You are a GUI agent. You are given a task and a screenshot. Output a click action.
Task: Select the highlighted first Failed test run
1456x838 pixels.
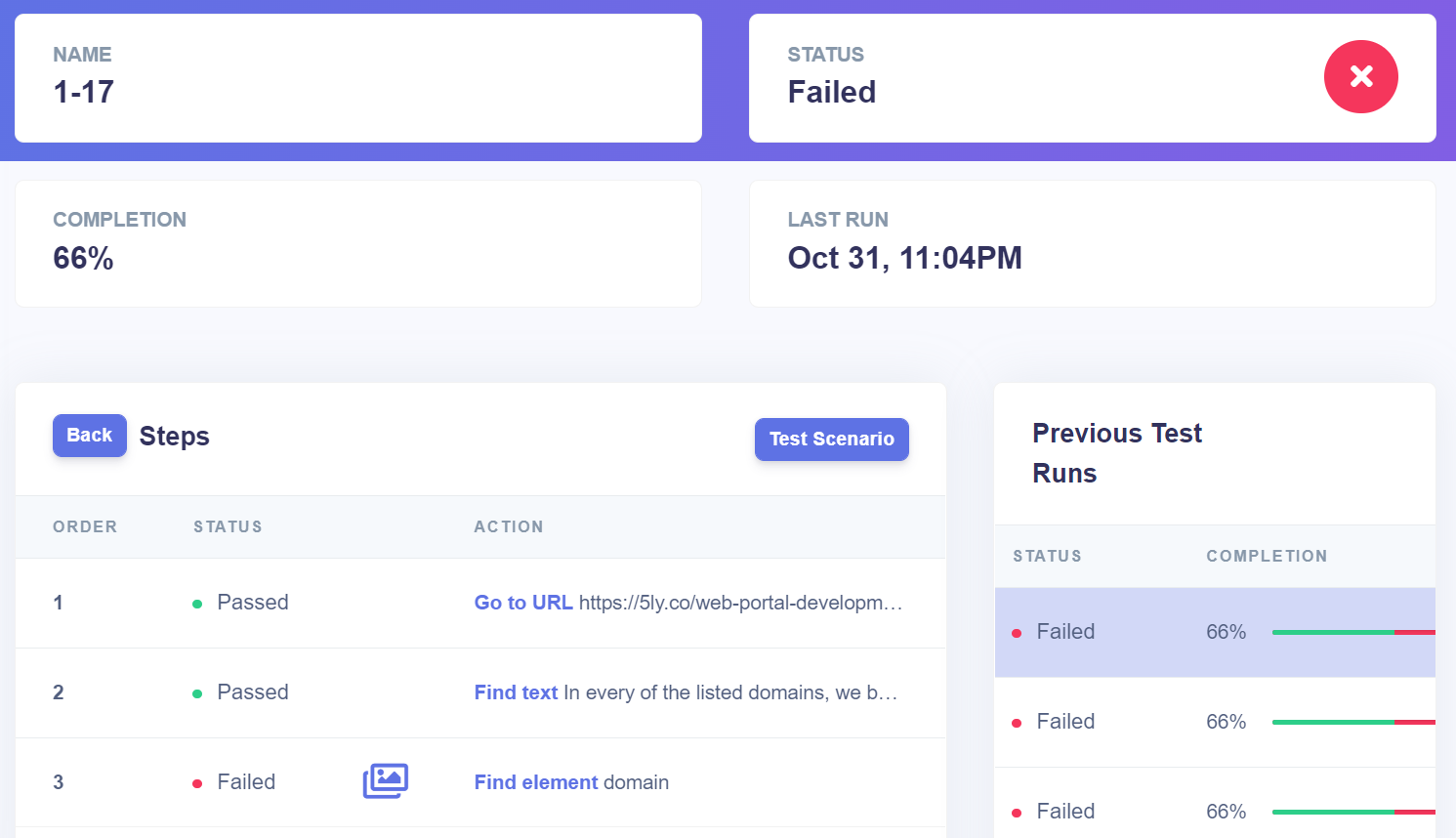click(1065, 632)
